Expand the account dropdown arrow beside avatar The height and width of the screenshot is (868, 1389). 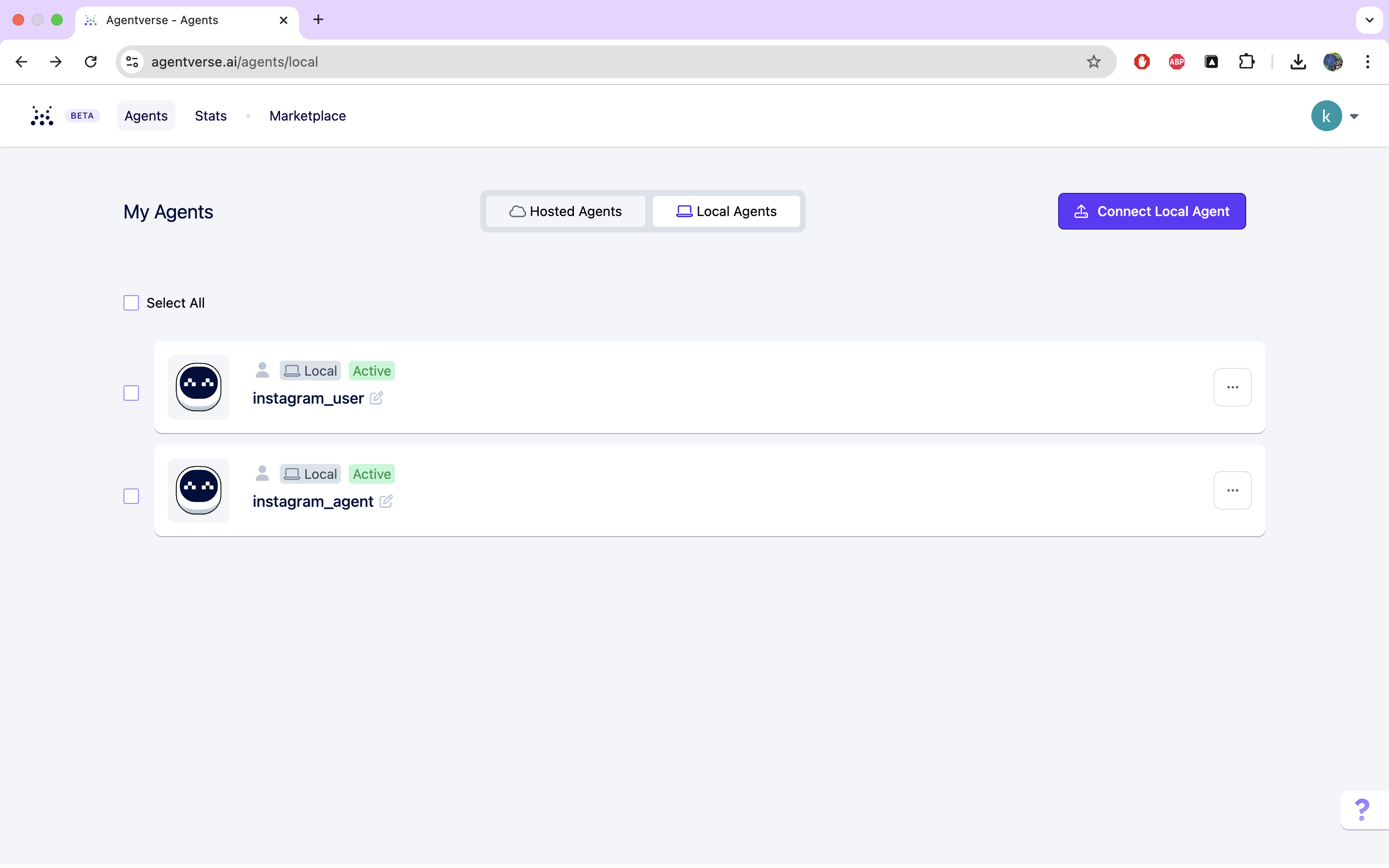click(1354, 117)
